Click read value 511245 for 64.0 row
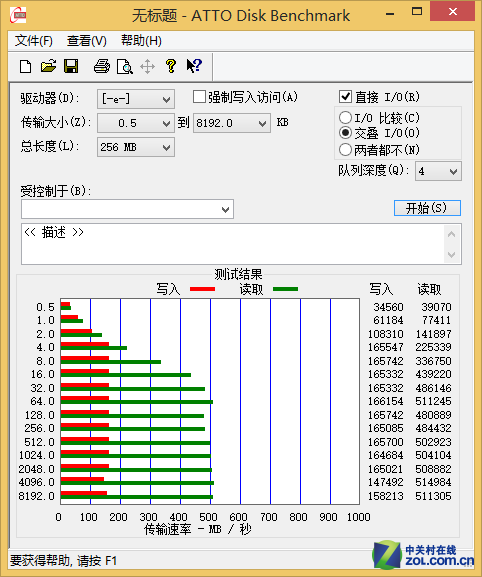Screen dimensions: 482x577 tap(433, 401)
